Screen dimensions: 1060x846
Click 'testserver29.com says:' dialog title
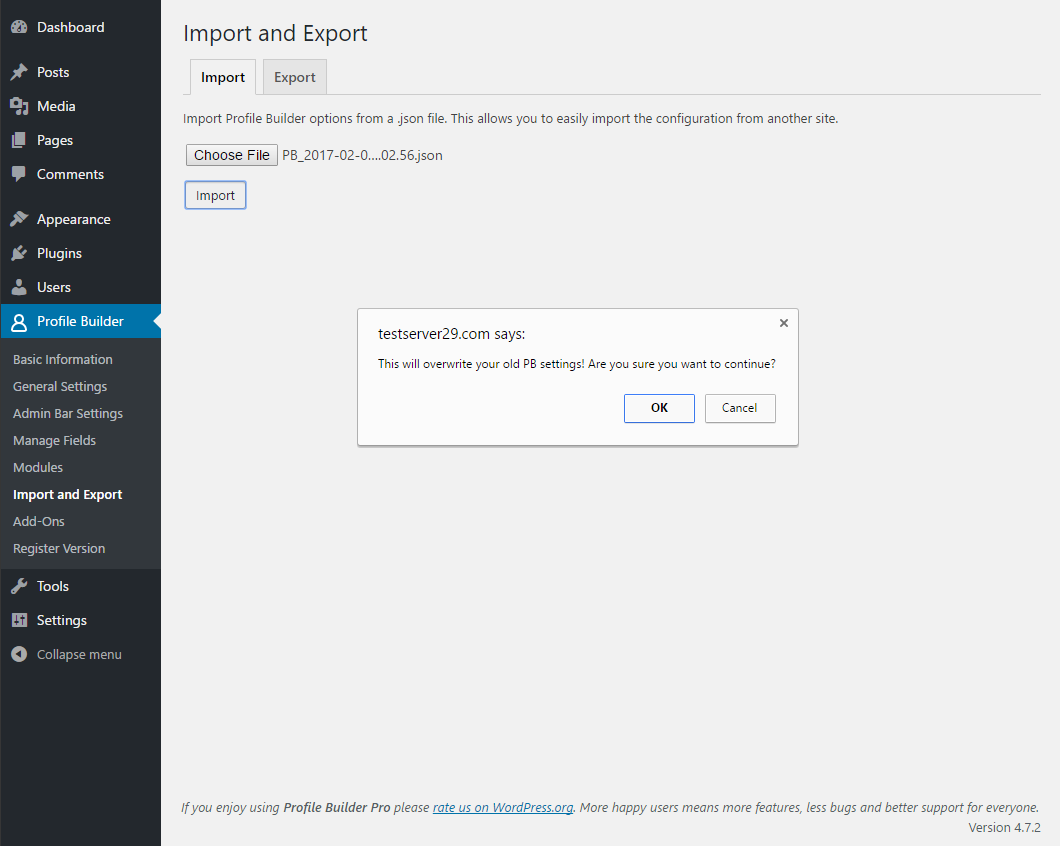point(452,333)
